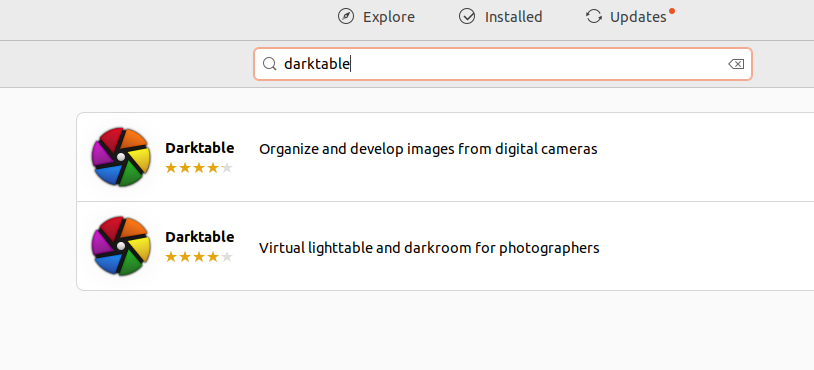Click the empty fifth star in first result
814x370 pixels.
pos(227,168)
